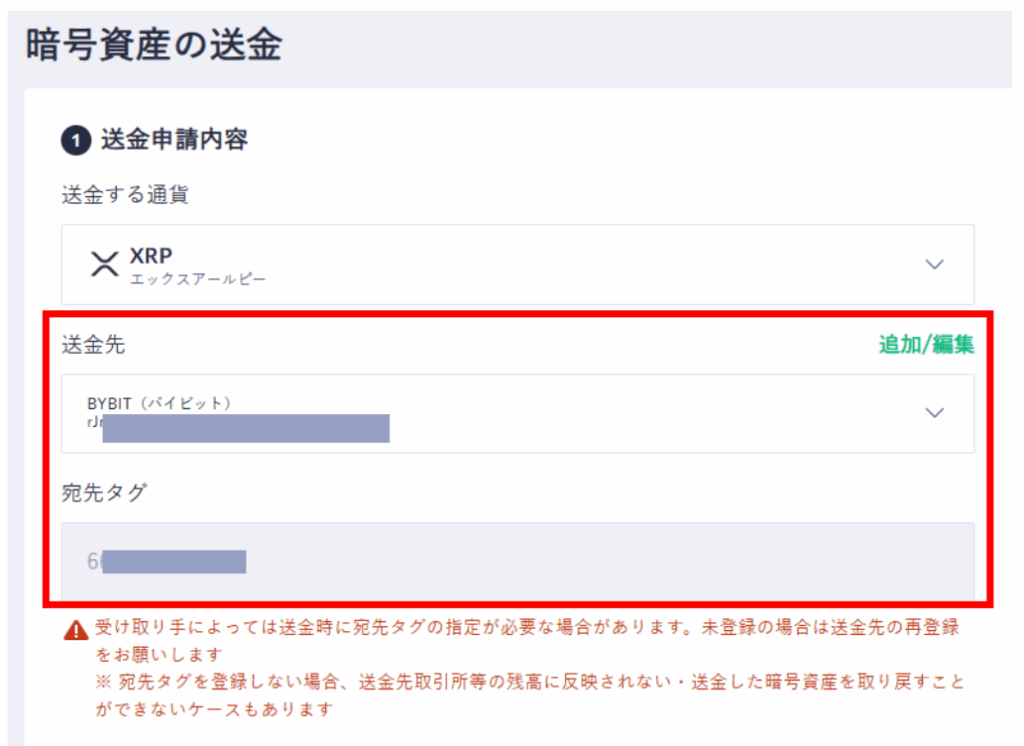Expand the 送金する通貨 dropdown chevron
Viewport: 1024px width, 746px height.
934,264
